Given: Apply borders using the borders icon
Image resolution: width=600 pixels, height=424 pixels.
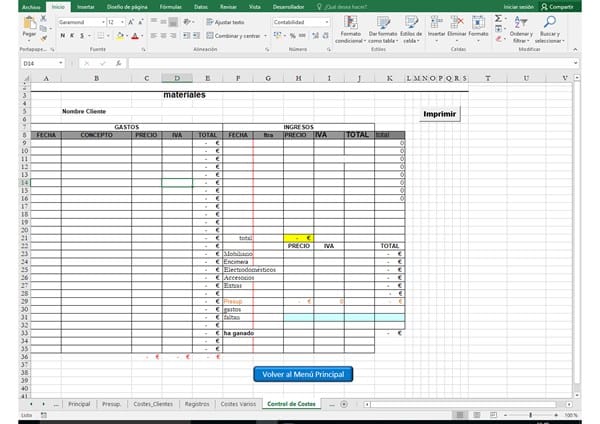Looking at the screenshot, I should (100, 36).
